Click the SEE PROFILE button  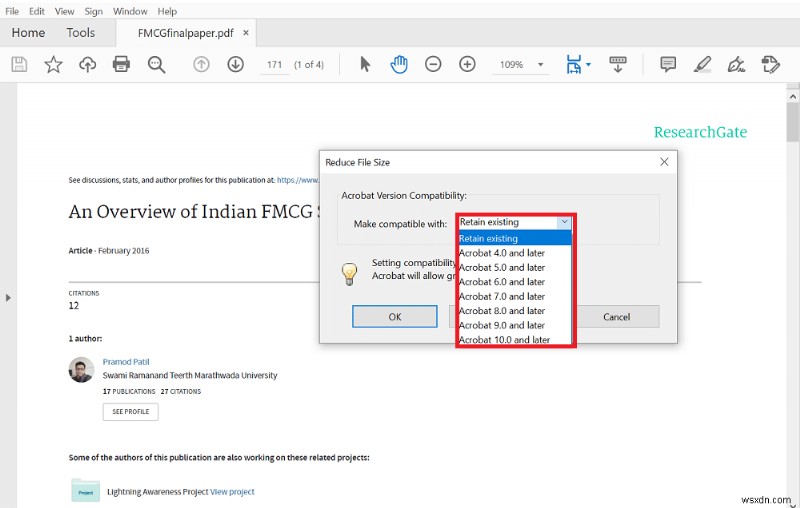click(x=131, y=412)
